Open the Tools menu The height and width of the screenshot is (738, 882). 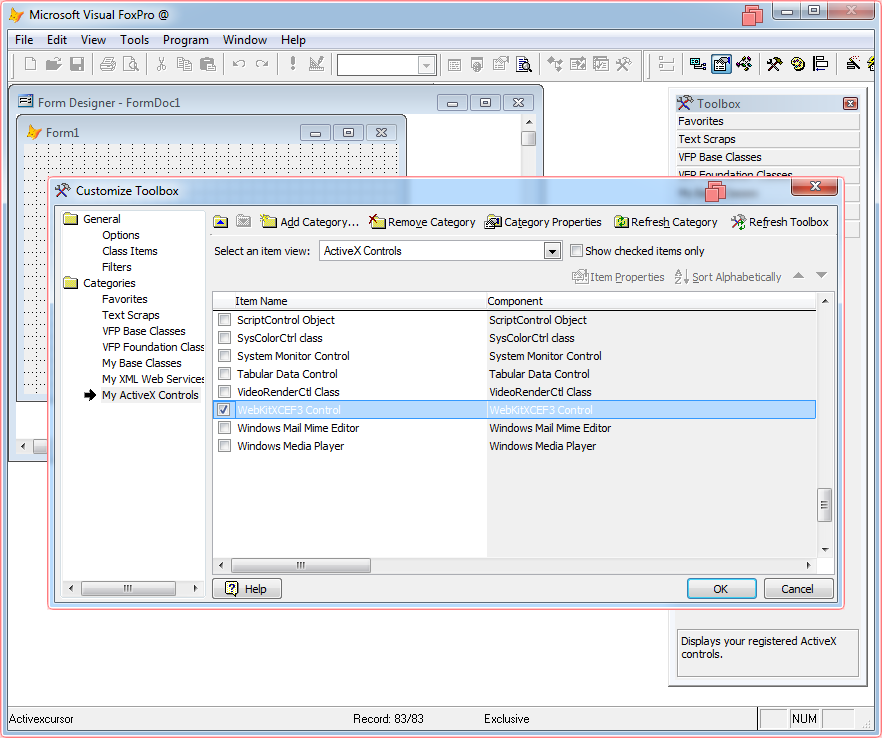tap(134, 40)
